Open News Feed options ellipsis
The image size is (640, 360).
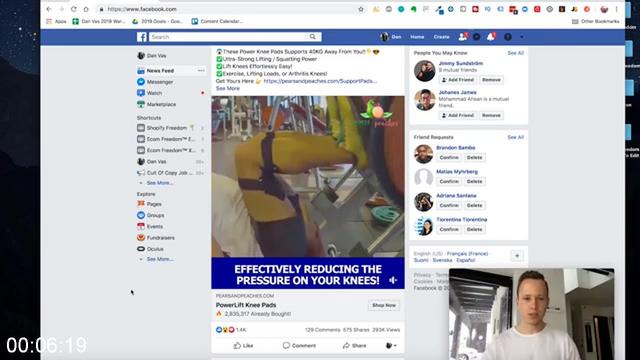[x=201, y=71]
